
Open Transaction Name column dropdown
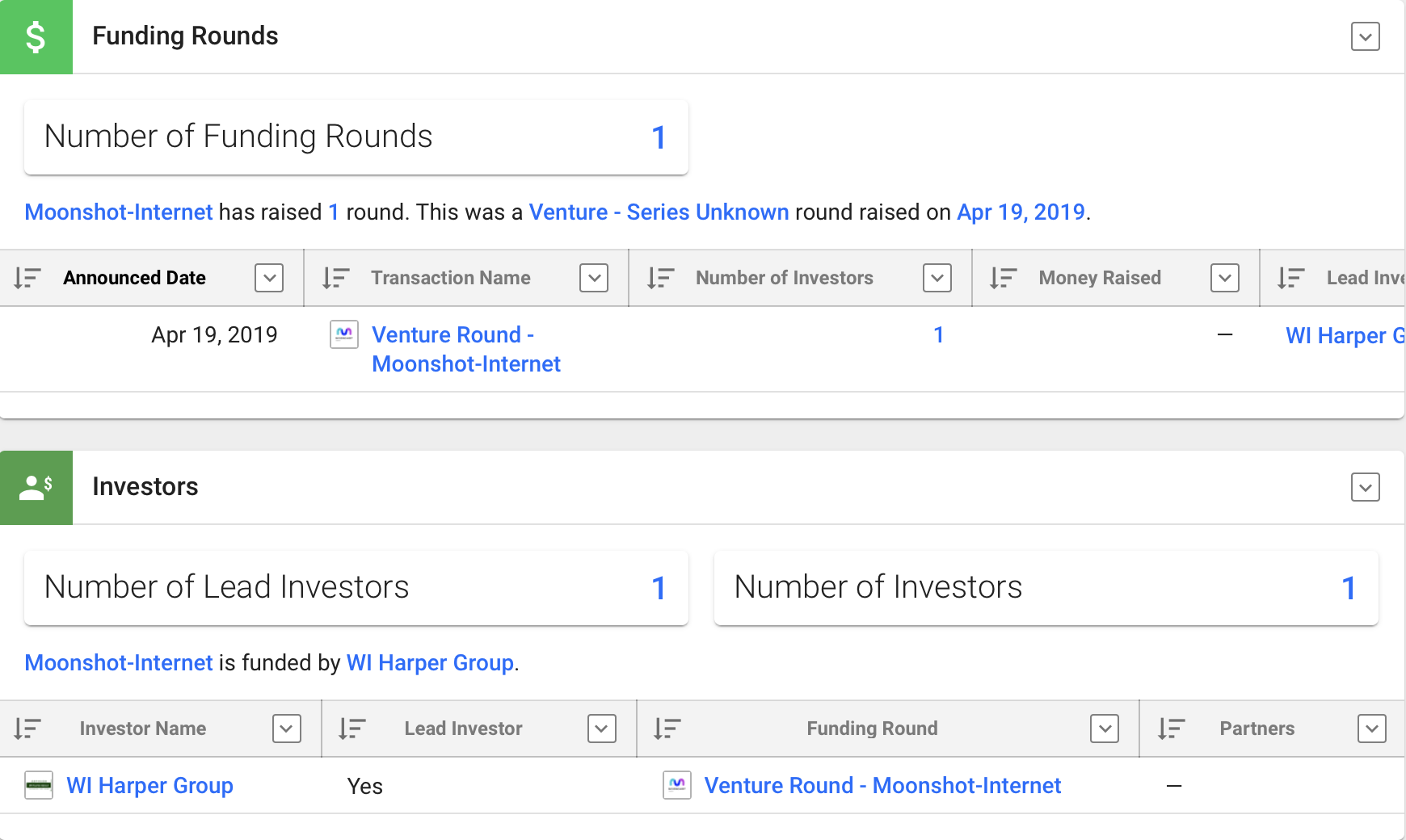(x=594, y=278)
